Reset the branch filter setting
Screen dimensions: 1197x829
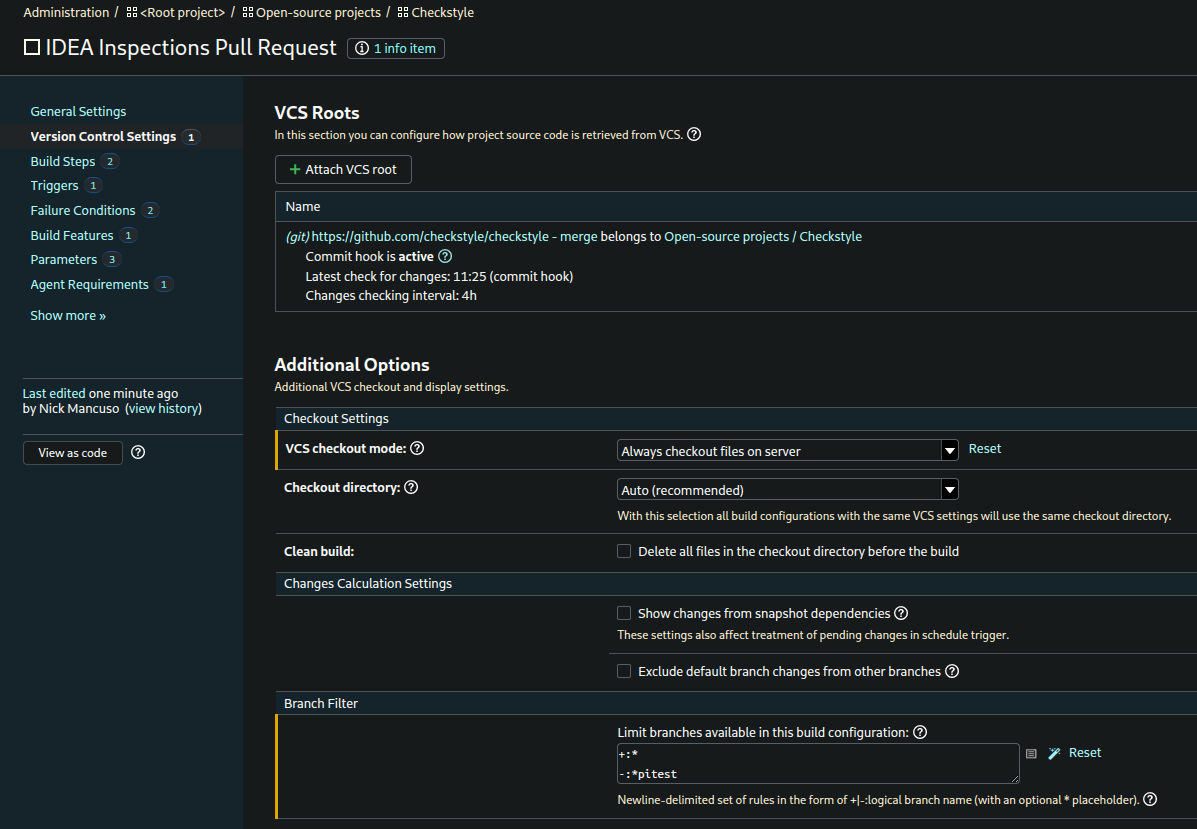(1085, 753)
